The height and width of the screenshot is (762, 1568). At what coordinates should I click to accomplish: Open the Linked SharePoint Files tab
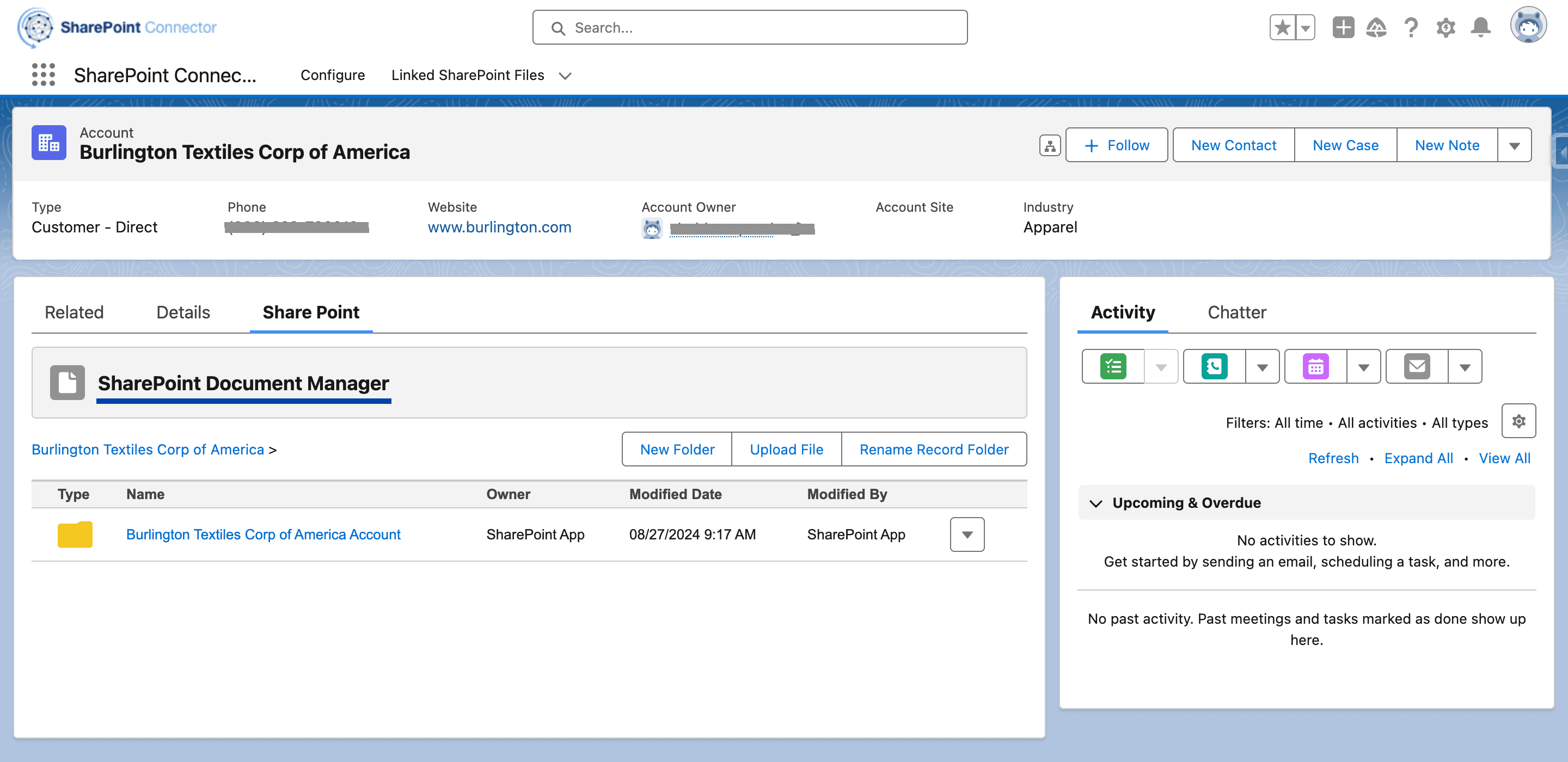tap(468, 75)
